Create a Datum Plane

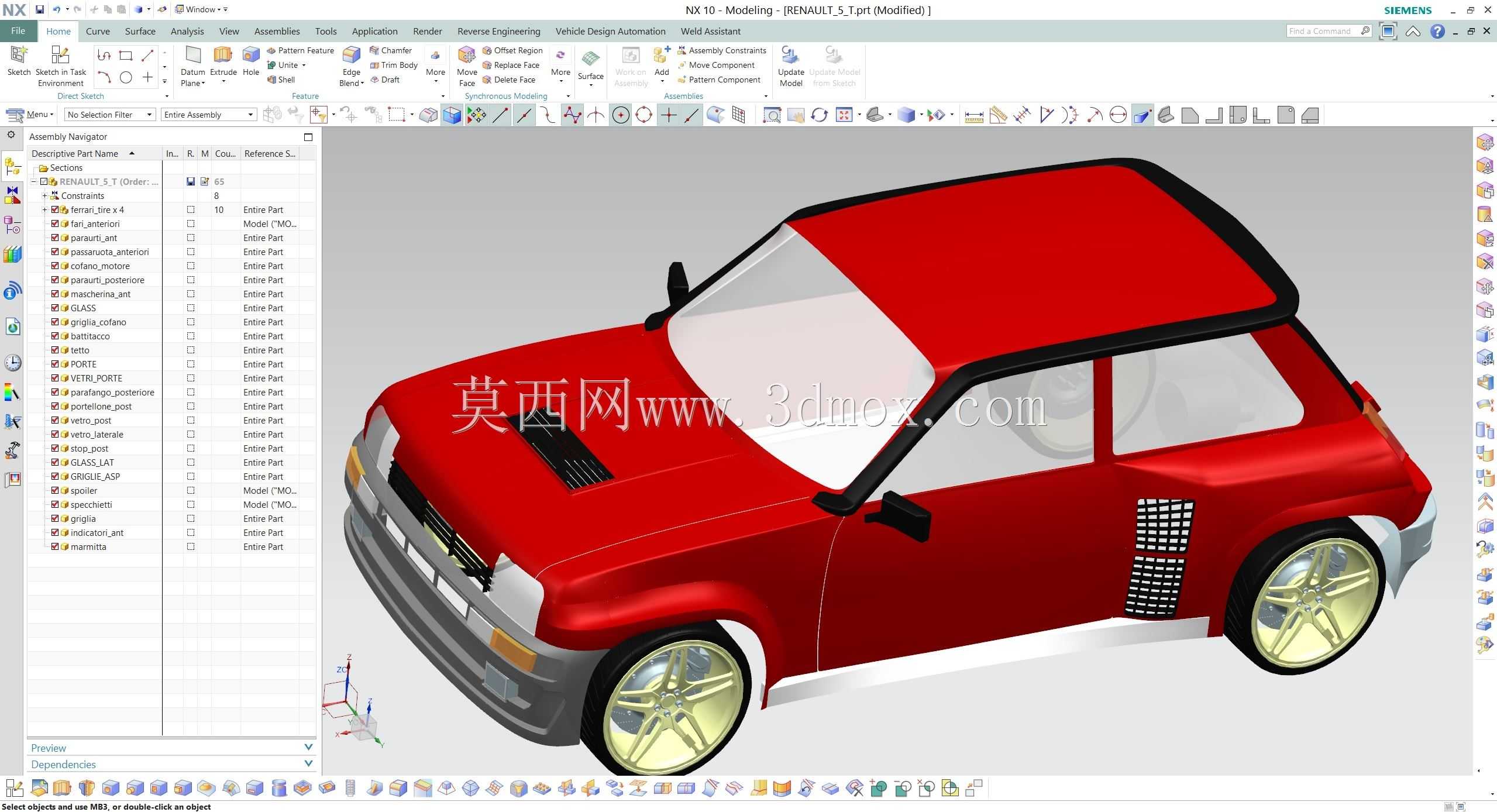192,66
